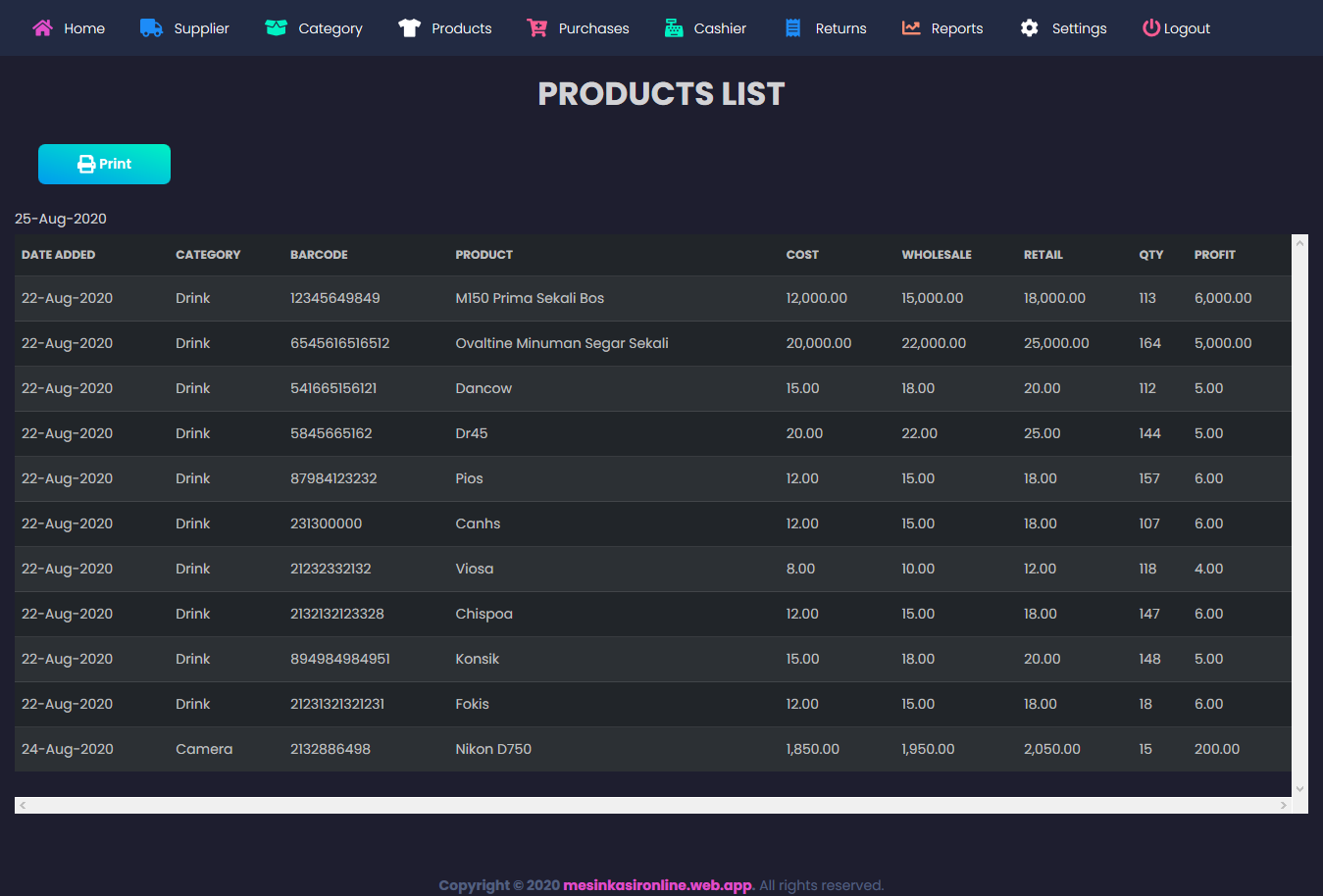
Task: Click barcode 6545616516512
Action: click(340, 343)
